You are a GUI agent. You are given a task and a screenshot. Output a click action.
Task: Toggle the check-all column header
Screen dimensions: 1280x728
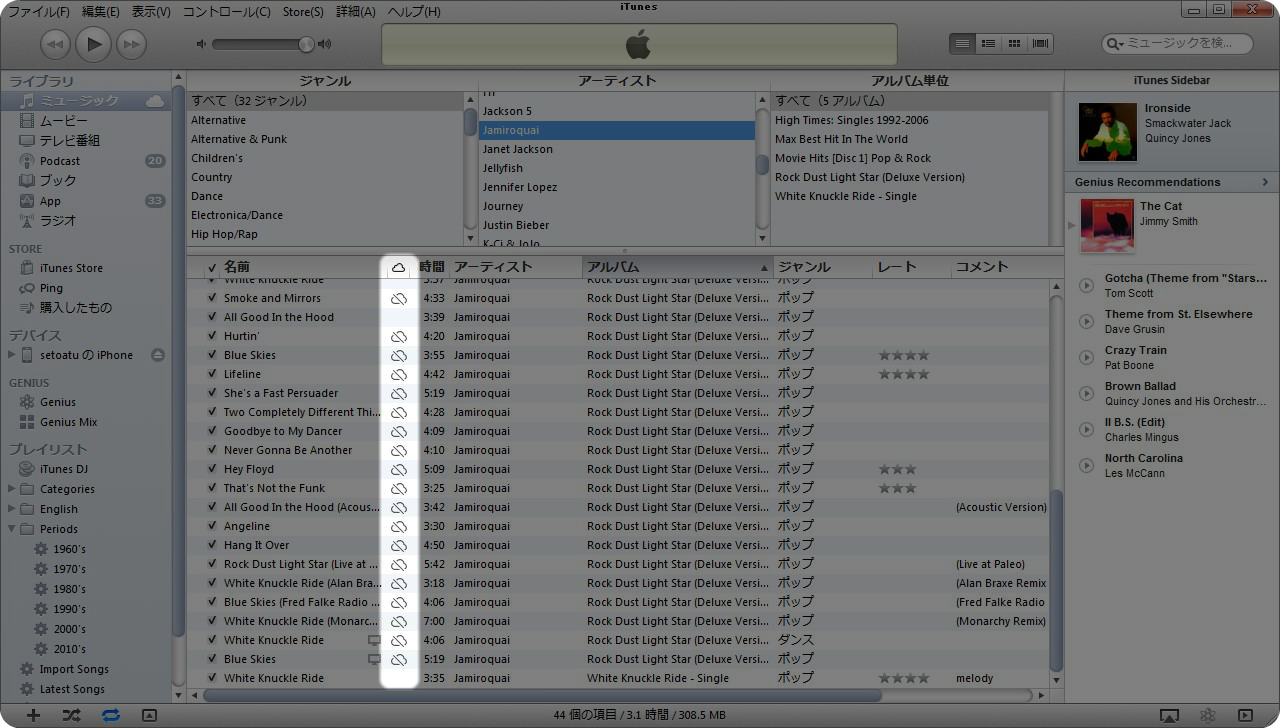pyautogui.click(x=212, y=268)
